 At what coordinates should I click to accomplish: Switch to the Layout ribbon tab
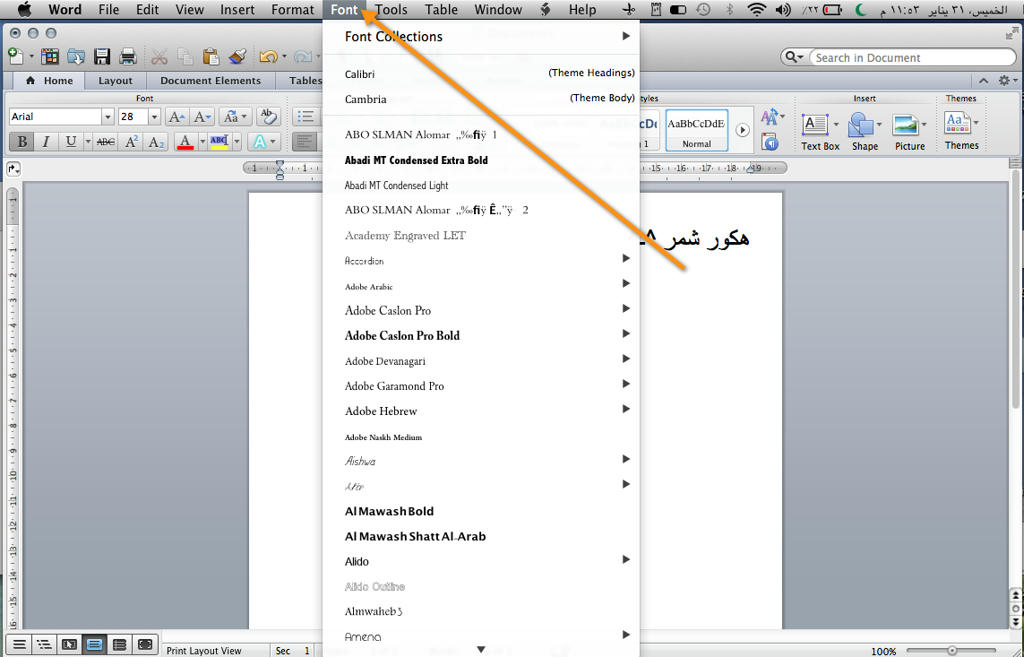(x=115, y=80)
